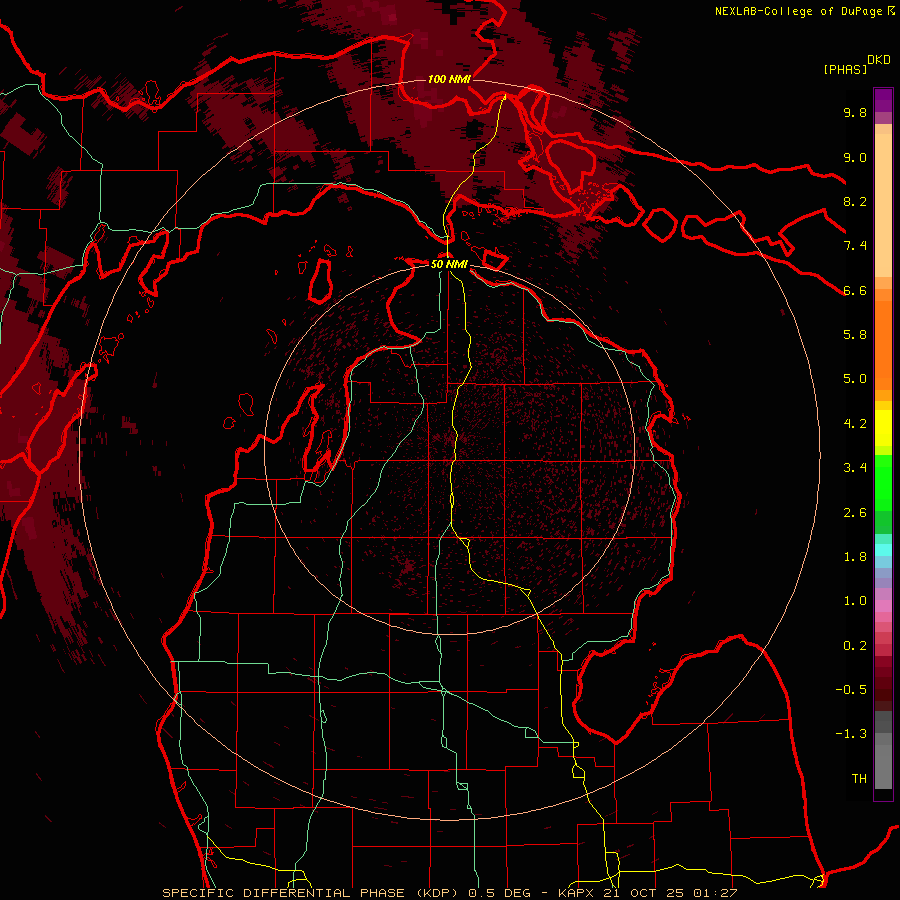Click the 7.4 value on the color scale
This screenshot has width=900, height=900.
[855, 246]
